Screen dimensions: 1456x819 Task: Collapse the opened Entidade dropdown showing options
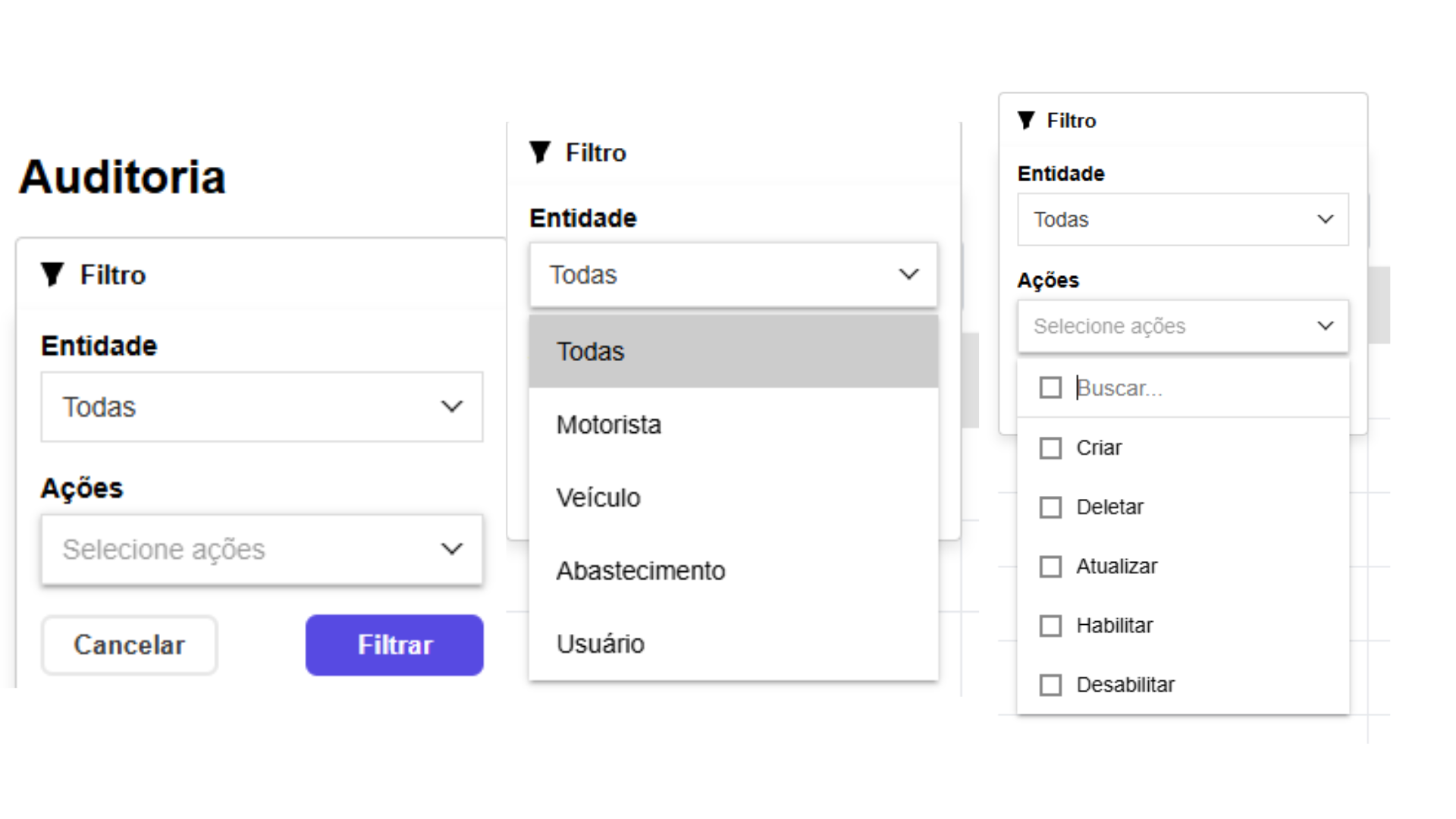[733, 275]
